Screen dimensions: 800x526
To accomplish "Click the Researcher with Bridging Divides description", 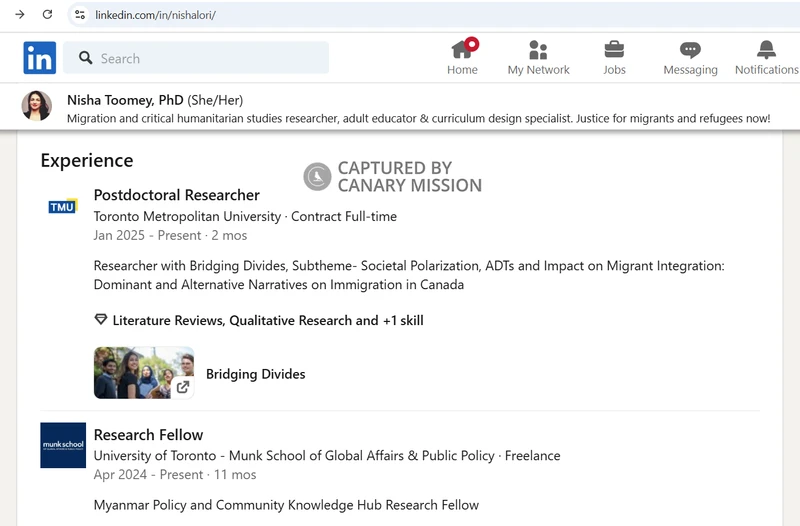I will (x=409, y=275).
